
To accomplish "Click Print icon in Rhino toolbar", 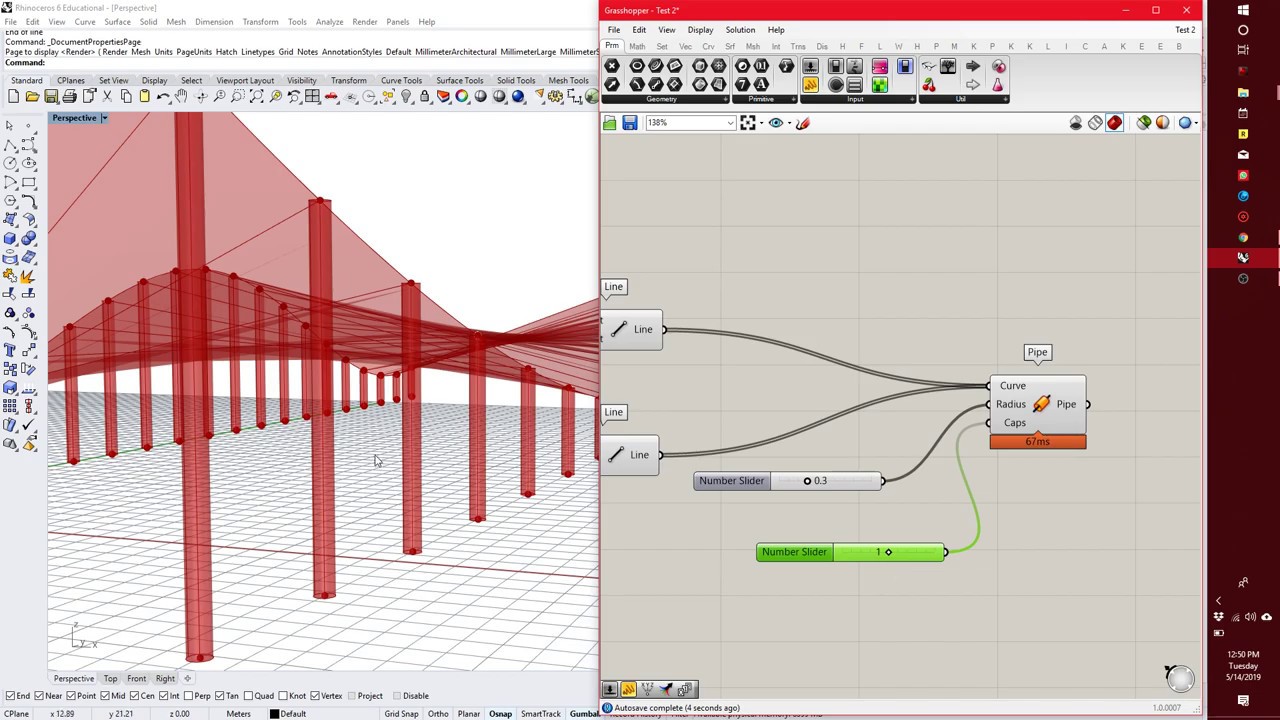I will tap(69, 97).
